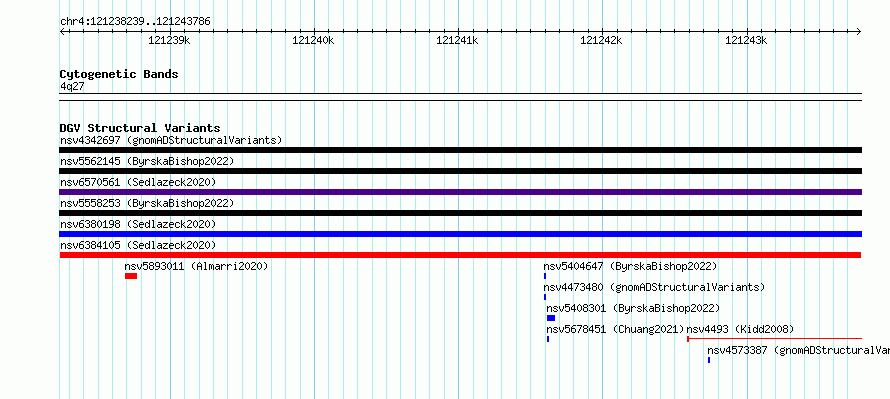Open nsv5404647 (ByrskaBishop2022) label
This screenshot has width=890, height=399.
(630, 266)
